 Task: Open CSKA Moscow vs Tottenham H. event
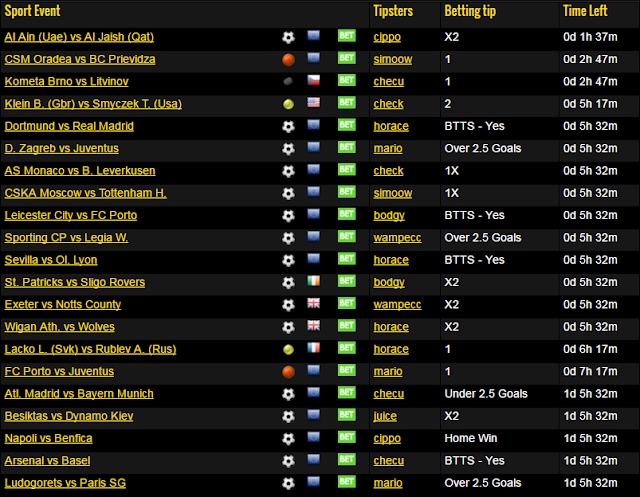click(86, 193)
